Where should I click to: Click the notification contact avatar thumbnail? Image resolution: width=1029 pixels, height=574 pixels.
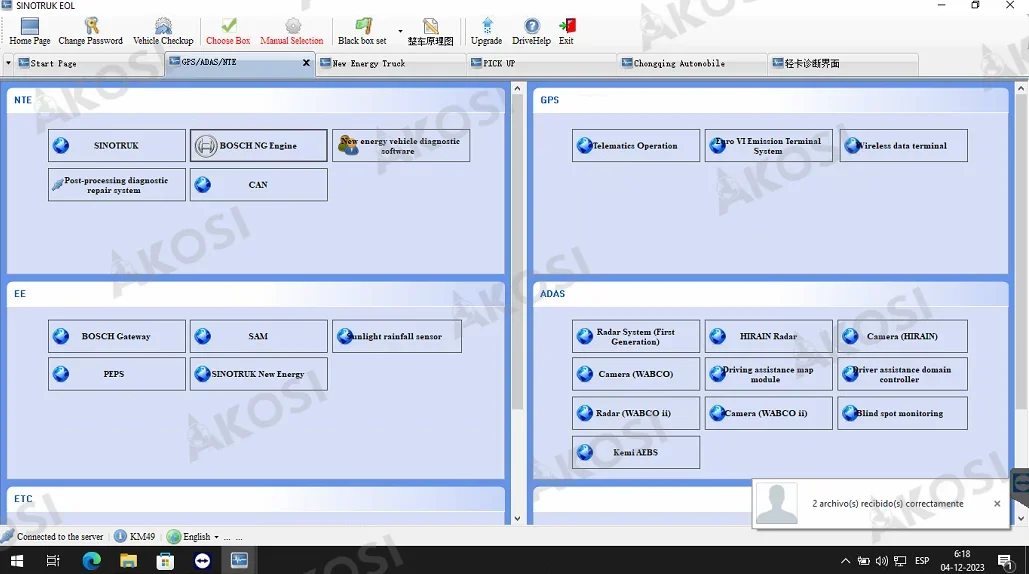tap(777, 503)
